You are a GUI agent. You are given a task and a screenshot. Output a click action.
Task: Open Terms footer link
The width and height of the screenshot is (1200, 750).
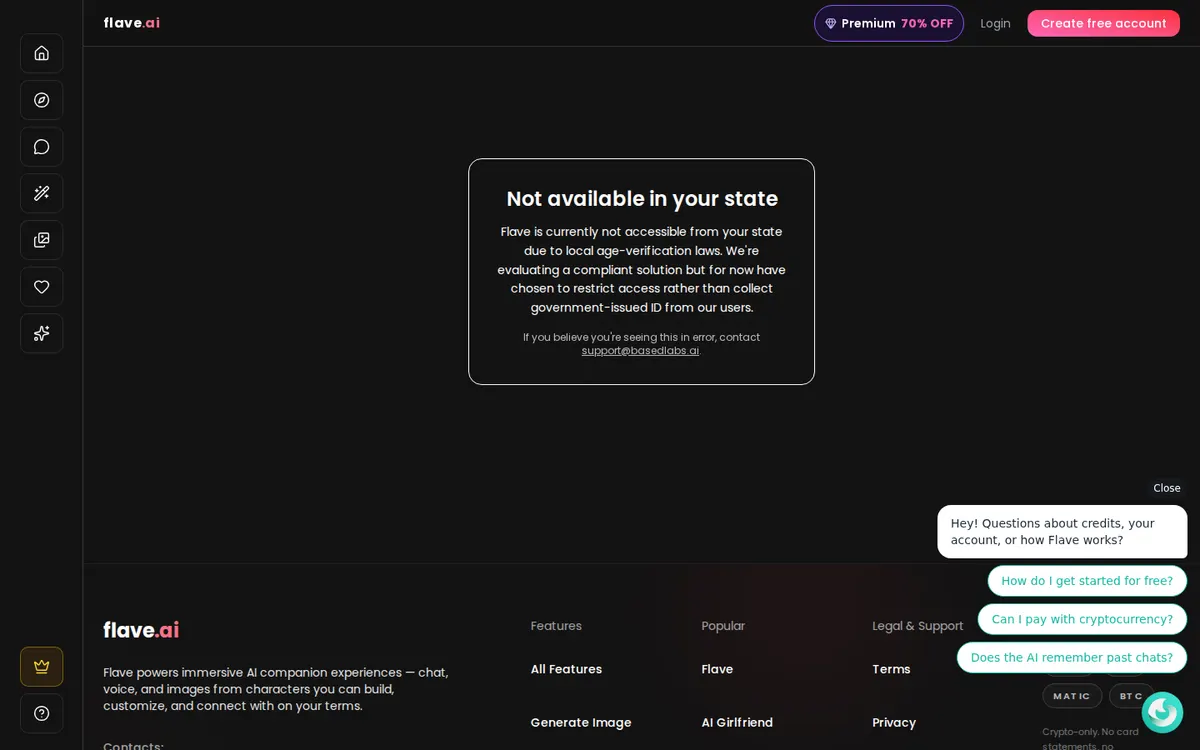(x=891, y=669)
